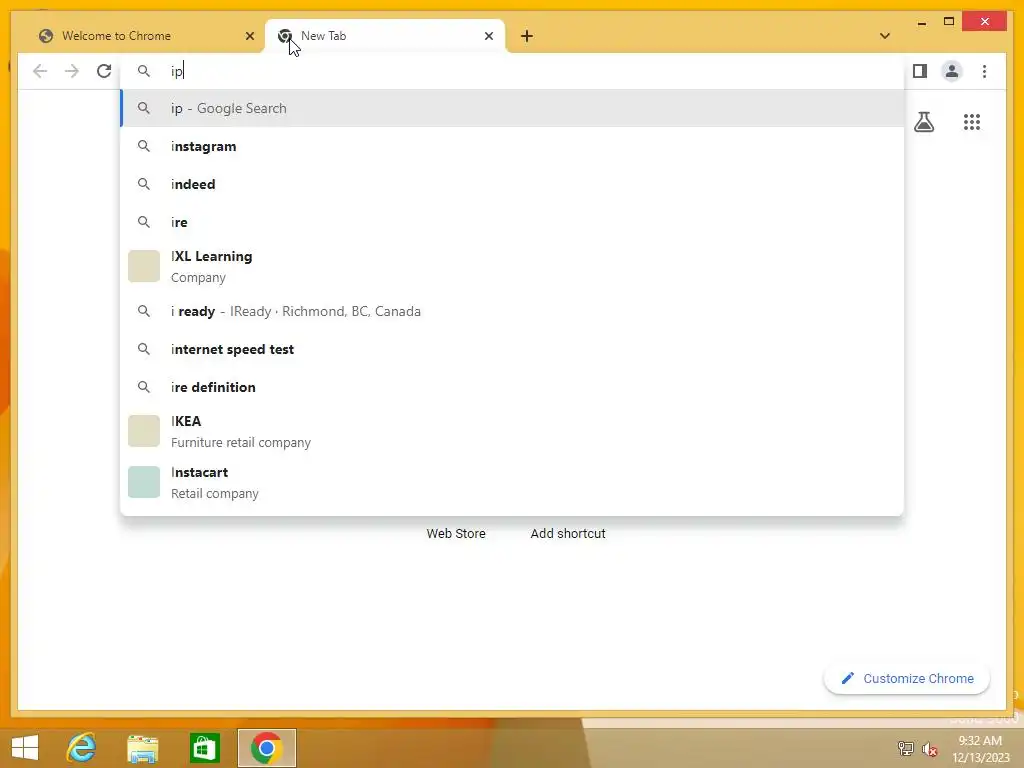Click Add shortcut
The image size is (1024, 768).
coord(568,534)
